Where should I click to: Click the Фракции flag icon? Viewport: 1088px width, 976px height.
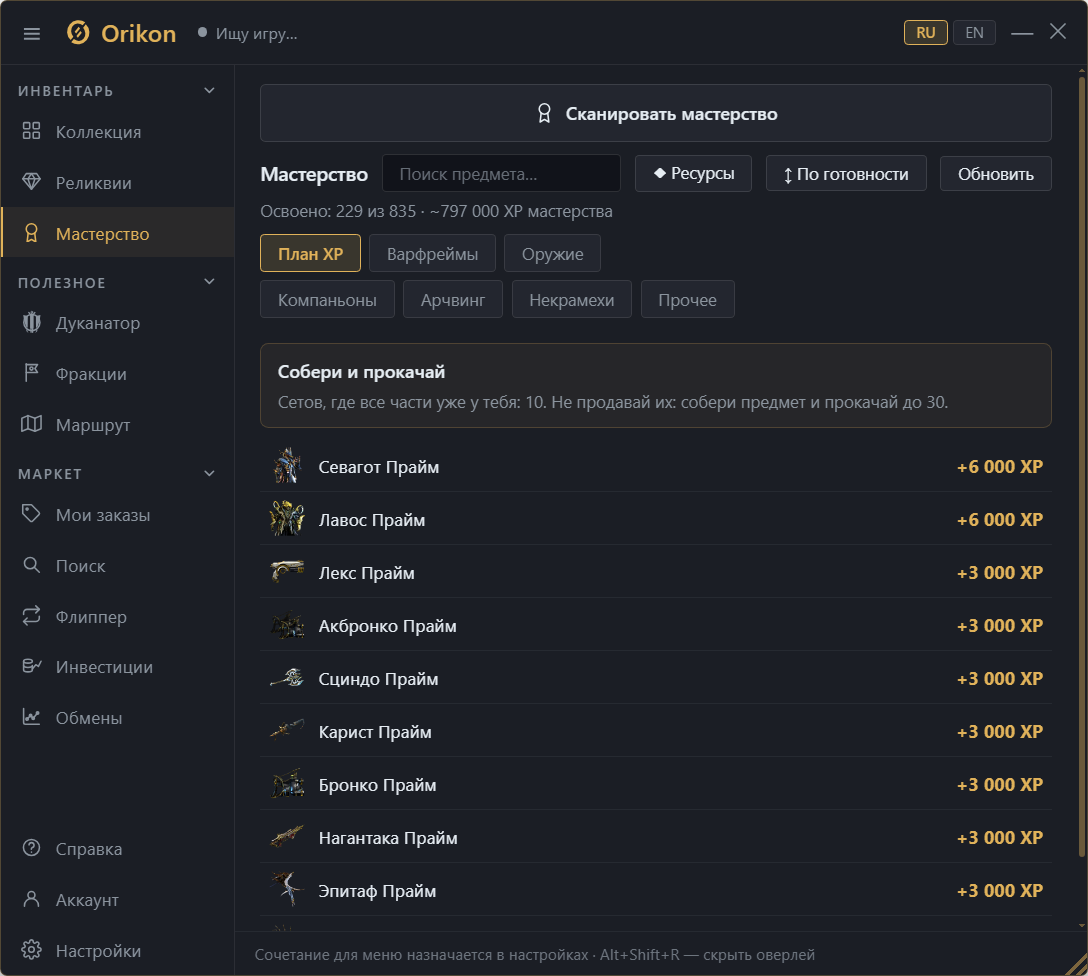tap(31, 373)
